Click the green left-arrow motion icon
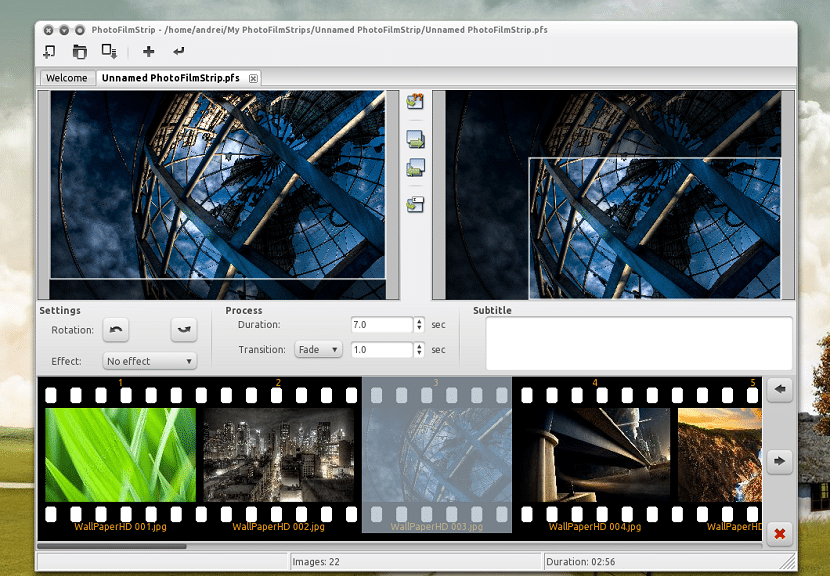 pos(416,168)
